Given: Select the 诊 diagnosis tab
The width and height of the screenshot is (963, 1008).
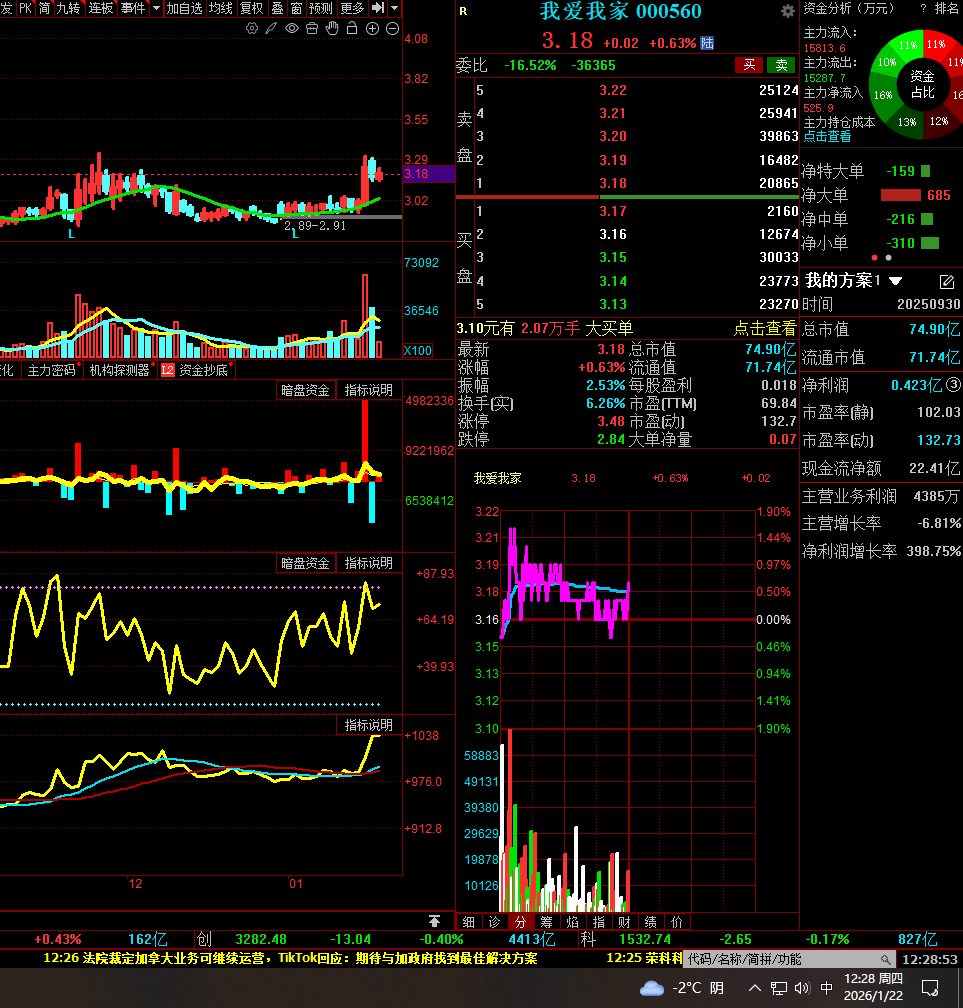Looking at the screenshot, I should 494,922.
